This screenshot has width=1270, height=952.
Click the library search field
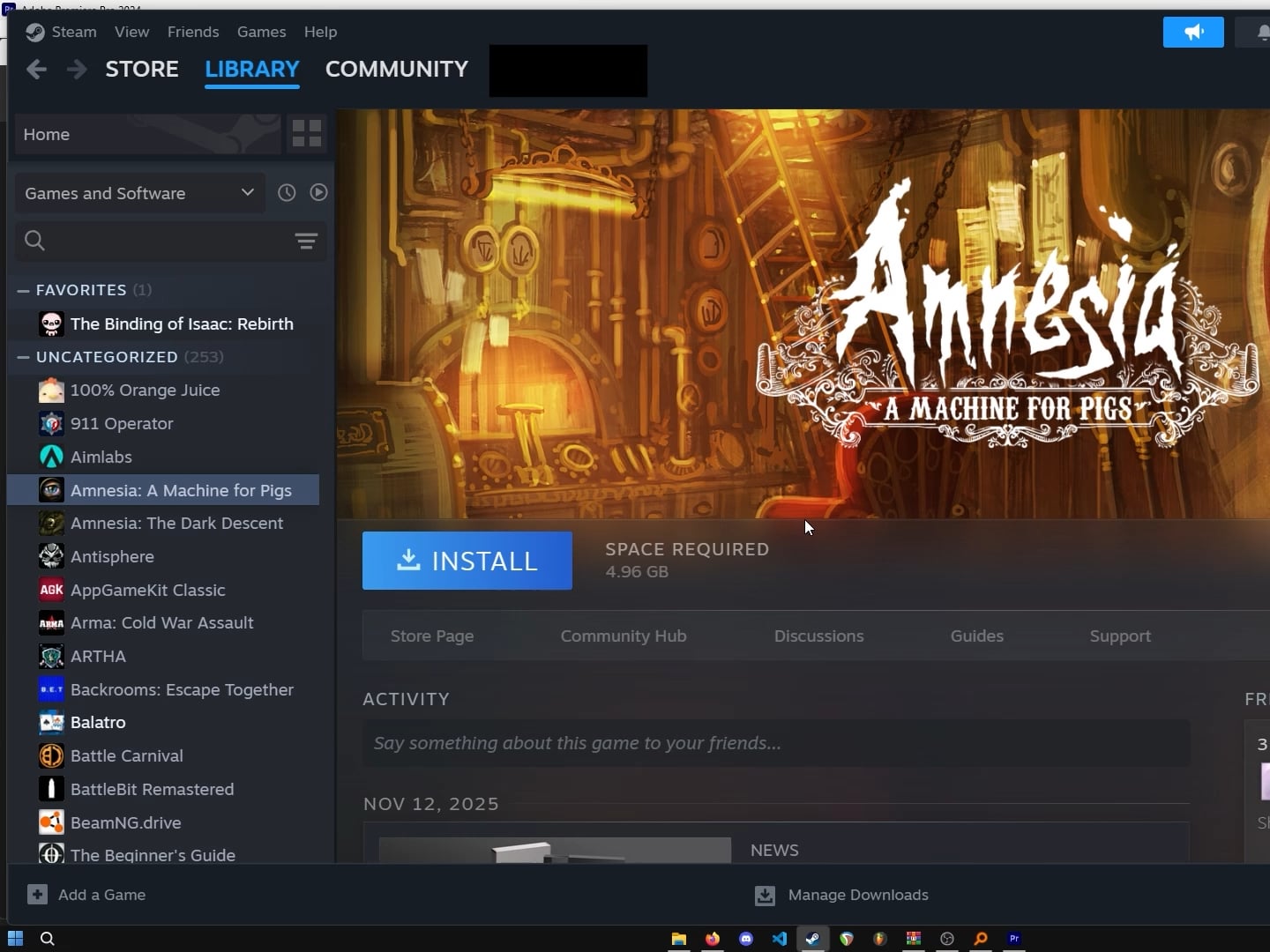click(159, 242)
